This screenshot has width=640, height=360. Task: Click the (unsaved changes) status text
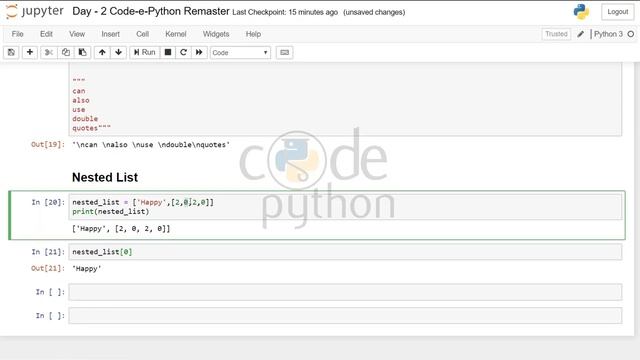pos(374,12)
